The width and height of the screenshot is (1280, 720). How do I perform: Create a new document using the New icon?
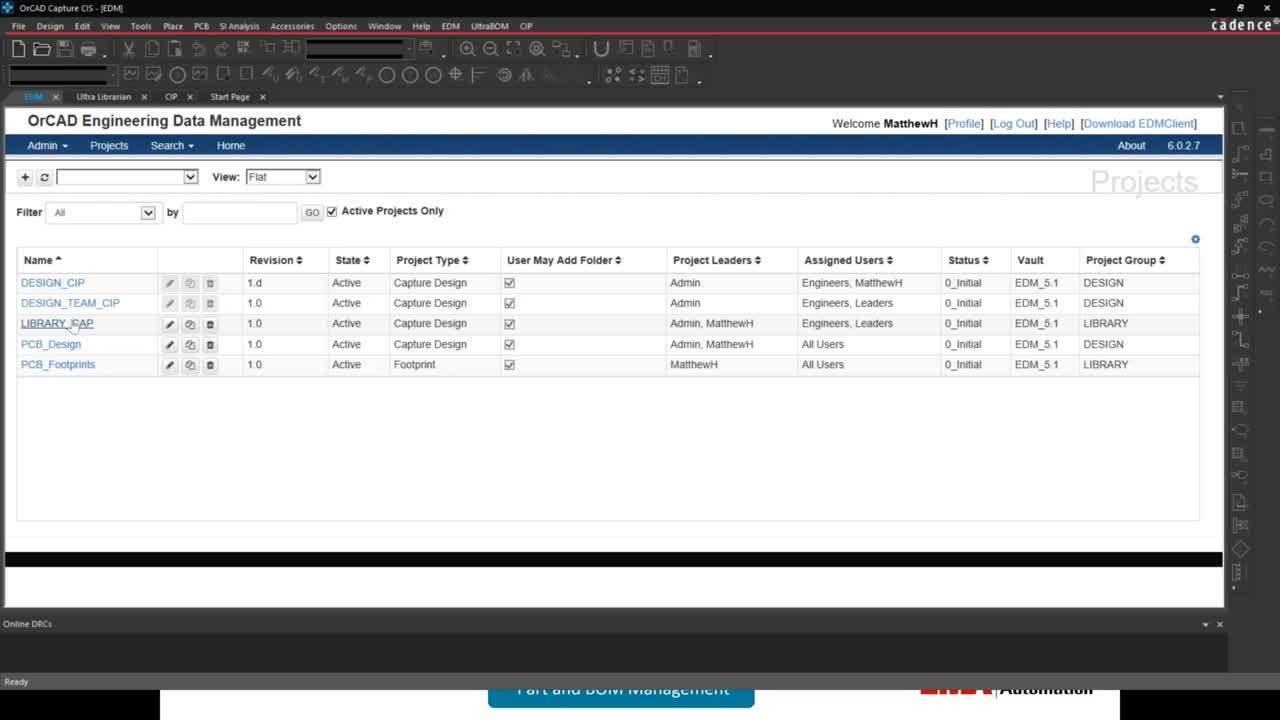[18, 48]
